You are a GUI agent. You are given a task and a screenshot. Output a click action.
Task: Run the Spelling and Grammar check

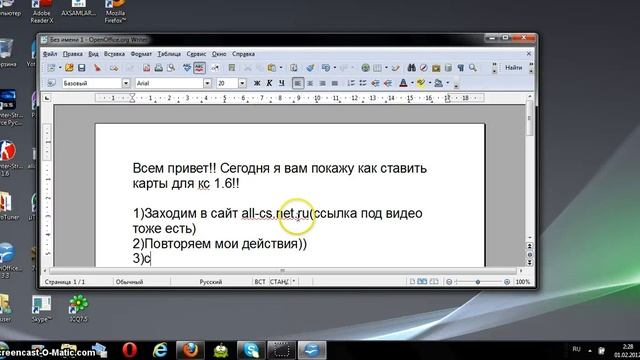(187, 68)
